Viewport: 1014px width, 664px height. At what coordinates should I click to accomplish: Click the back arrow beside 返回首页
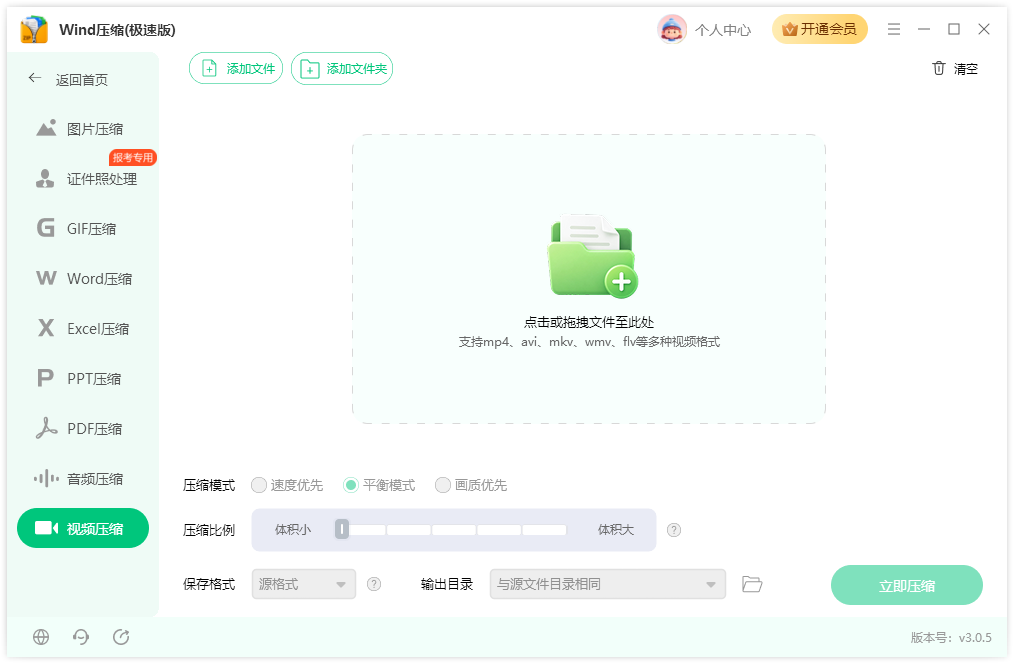click(x=35, y=78)
